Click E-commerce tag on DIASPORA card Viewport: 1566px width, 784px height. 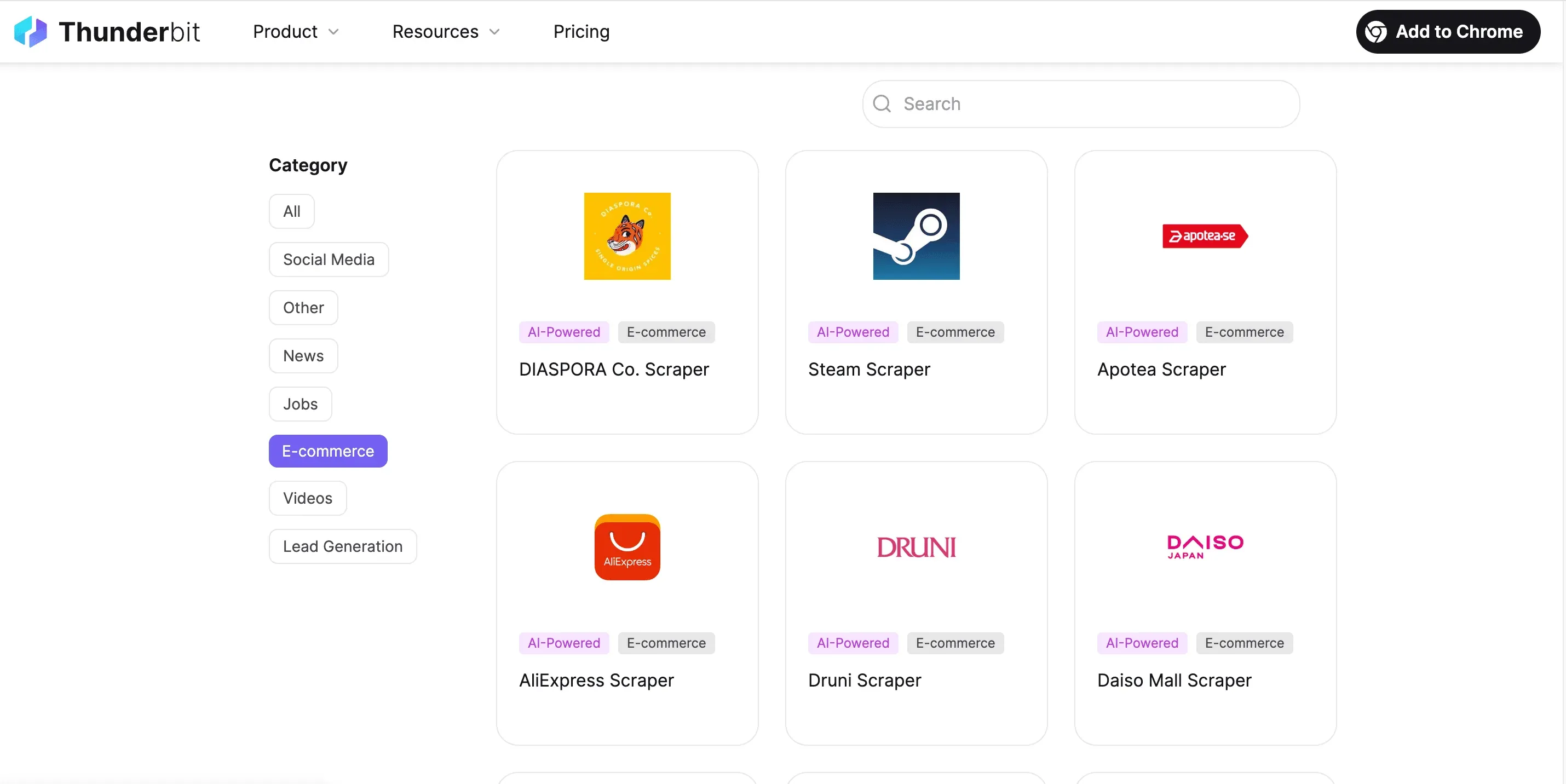[x=666, y=332]
